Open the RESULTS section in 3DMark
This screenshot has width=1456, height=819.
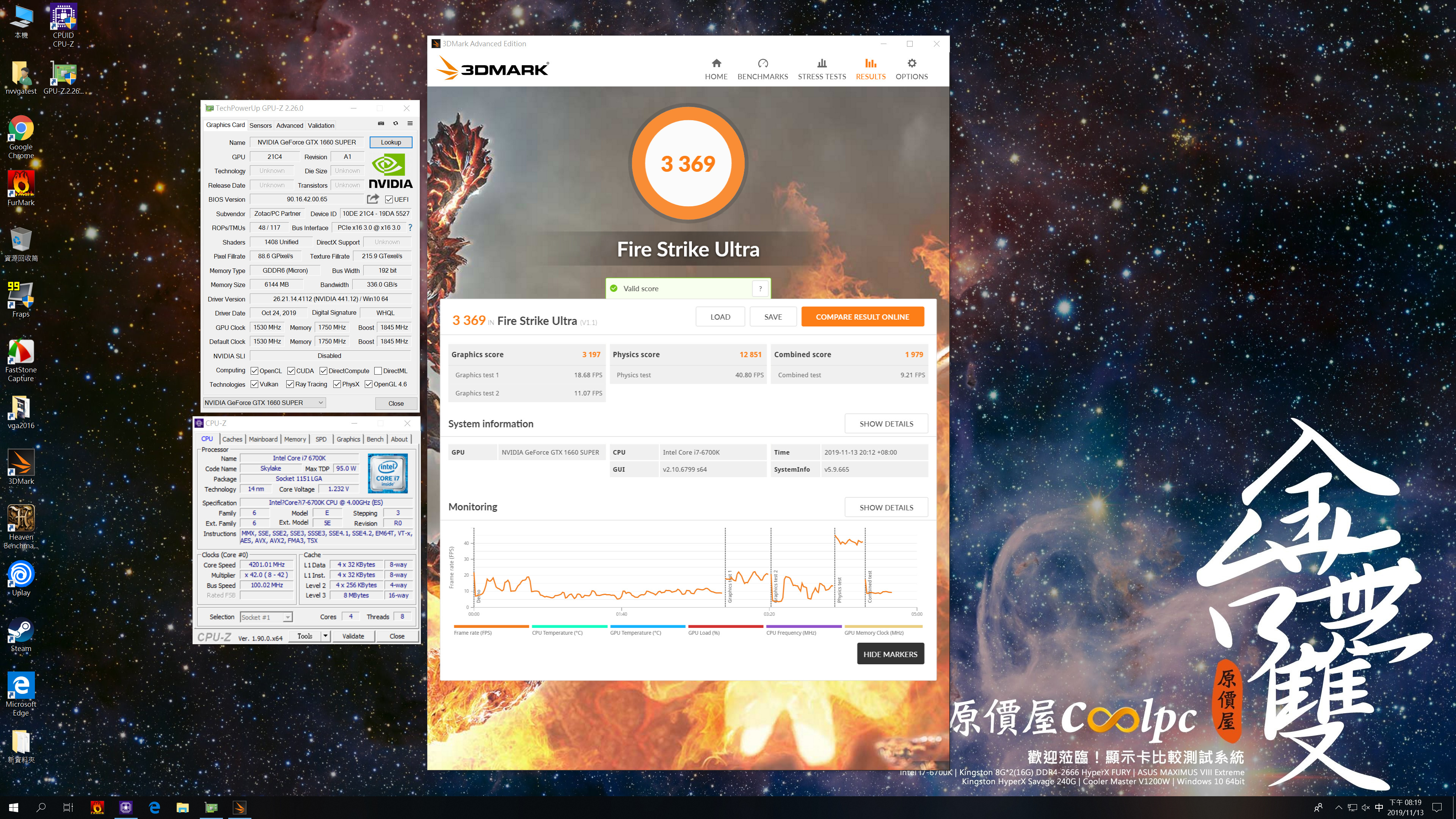pyautogui.click(x=871, y=69)
